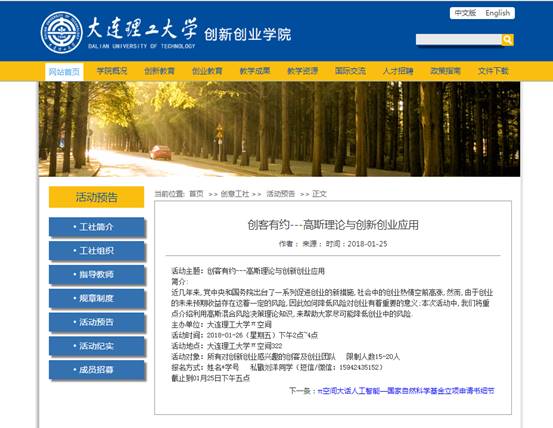Click the 首页 breadcrumb link
This screenshot has width=553, height=428.
pos(196,194)
